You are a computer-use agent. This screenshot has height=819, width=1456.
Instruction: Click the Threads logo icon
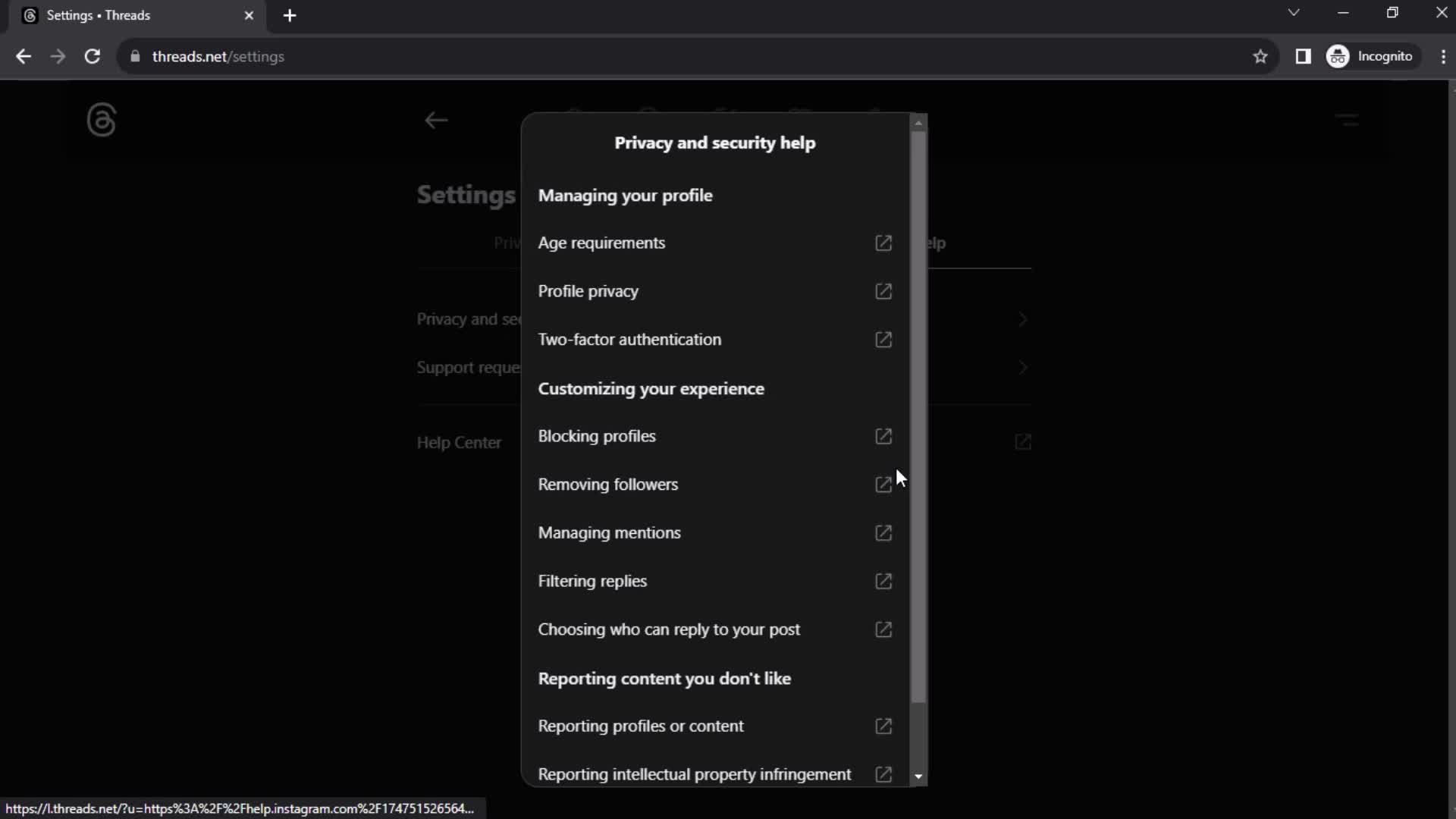pyautogui.click(x=101, y=119)
